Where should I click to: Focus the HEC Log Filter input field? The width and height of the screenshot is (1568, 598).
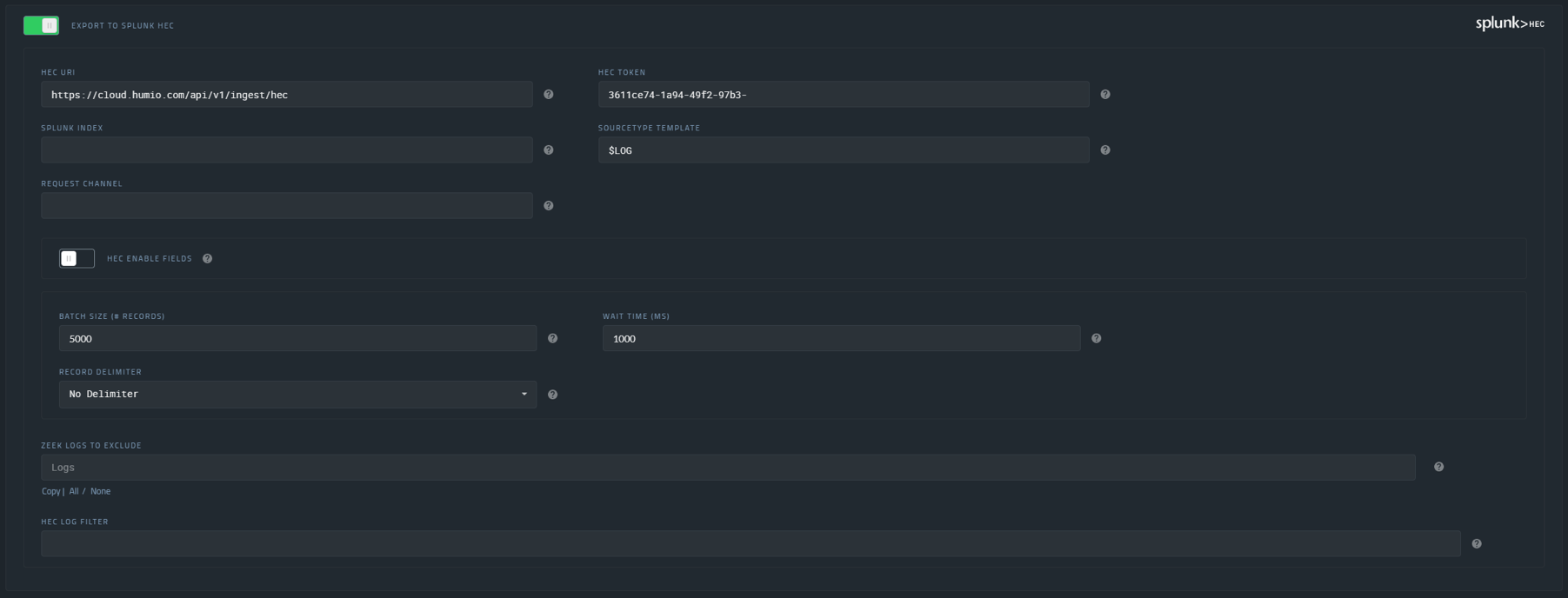pos(750,544)
